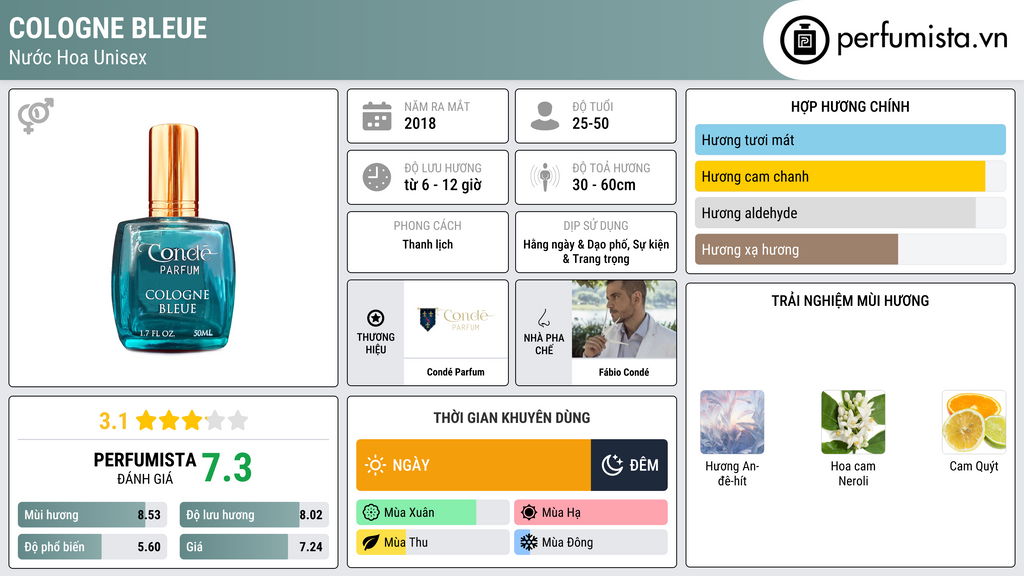Click the clock icon beside Độ lưu hương

tap(377, 177)
